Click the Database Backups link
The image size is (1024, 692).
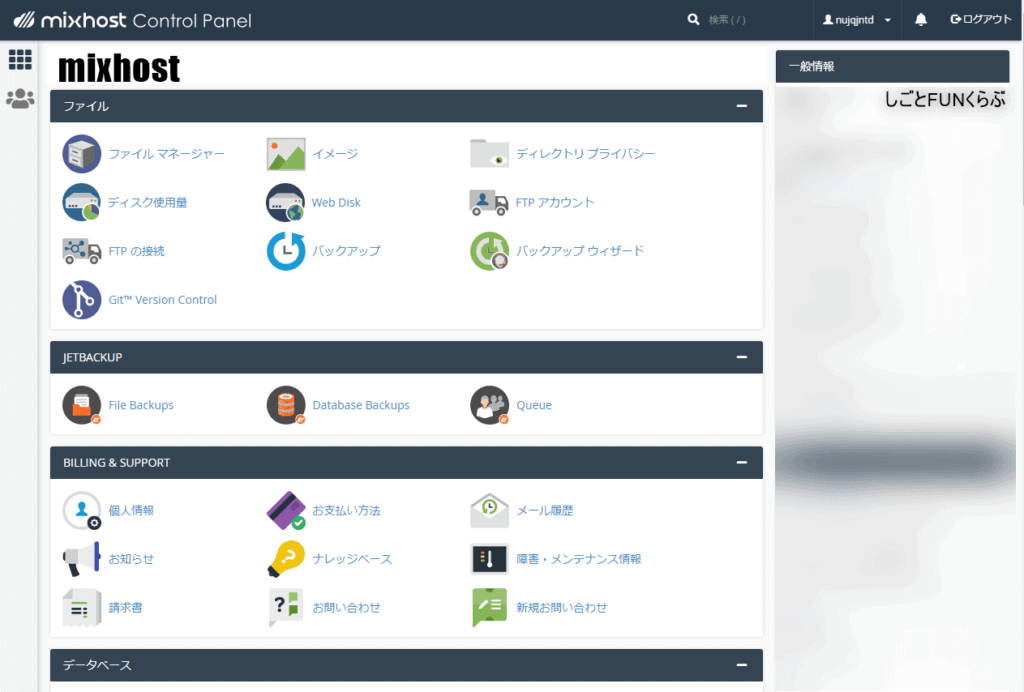[361, 405]
